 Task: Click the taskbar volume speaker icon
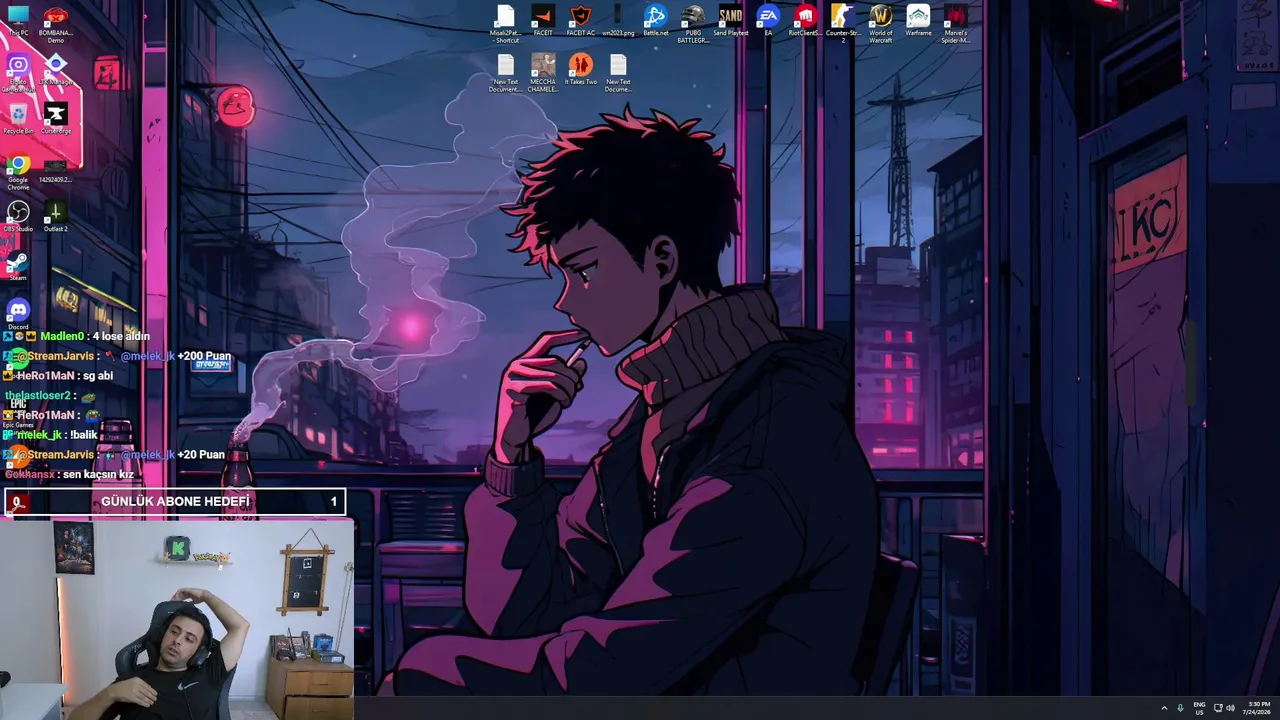pos(1230,708)
